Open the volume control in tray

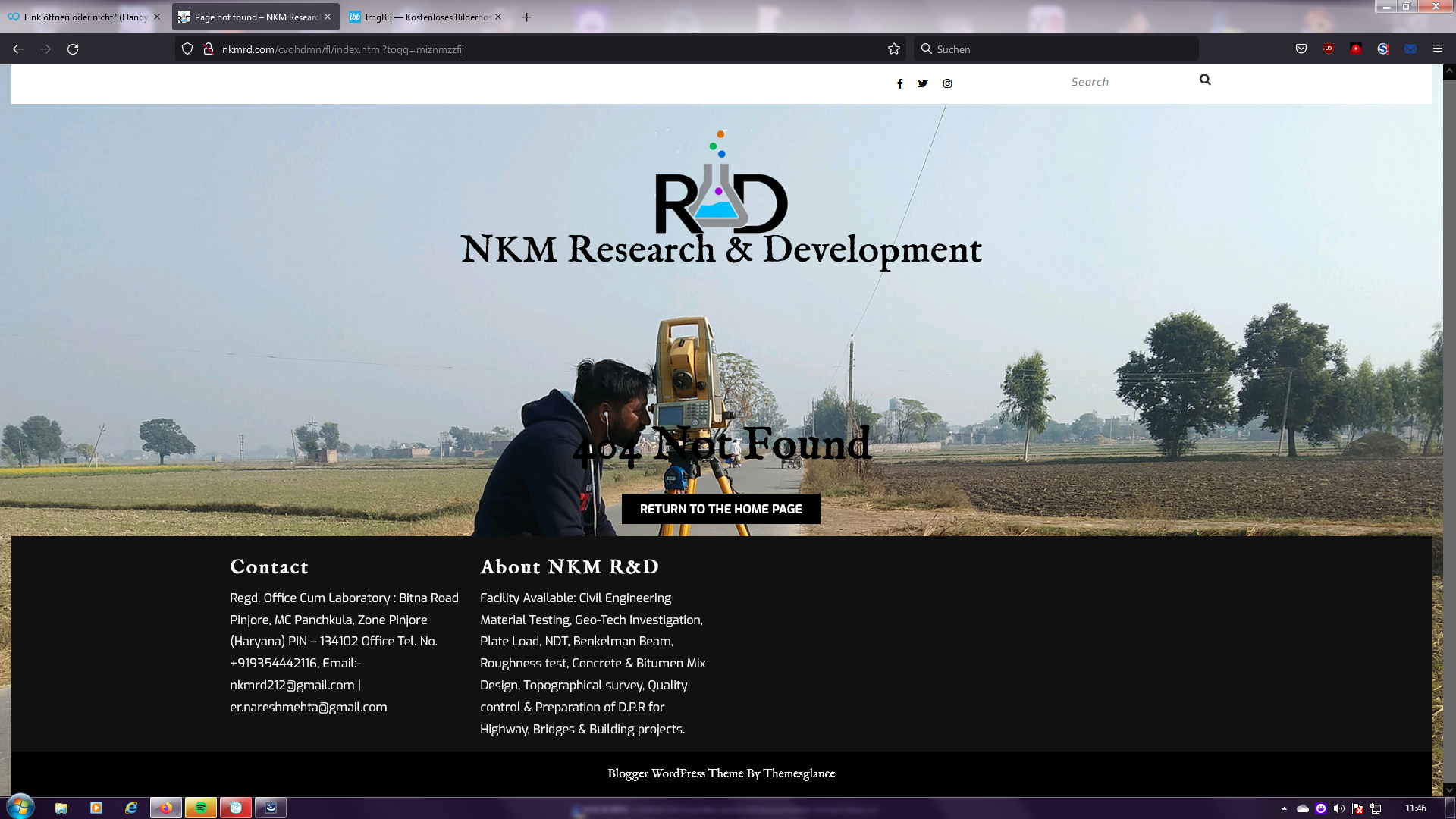click(x=1339, y=808)
